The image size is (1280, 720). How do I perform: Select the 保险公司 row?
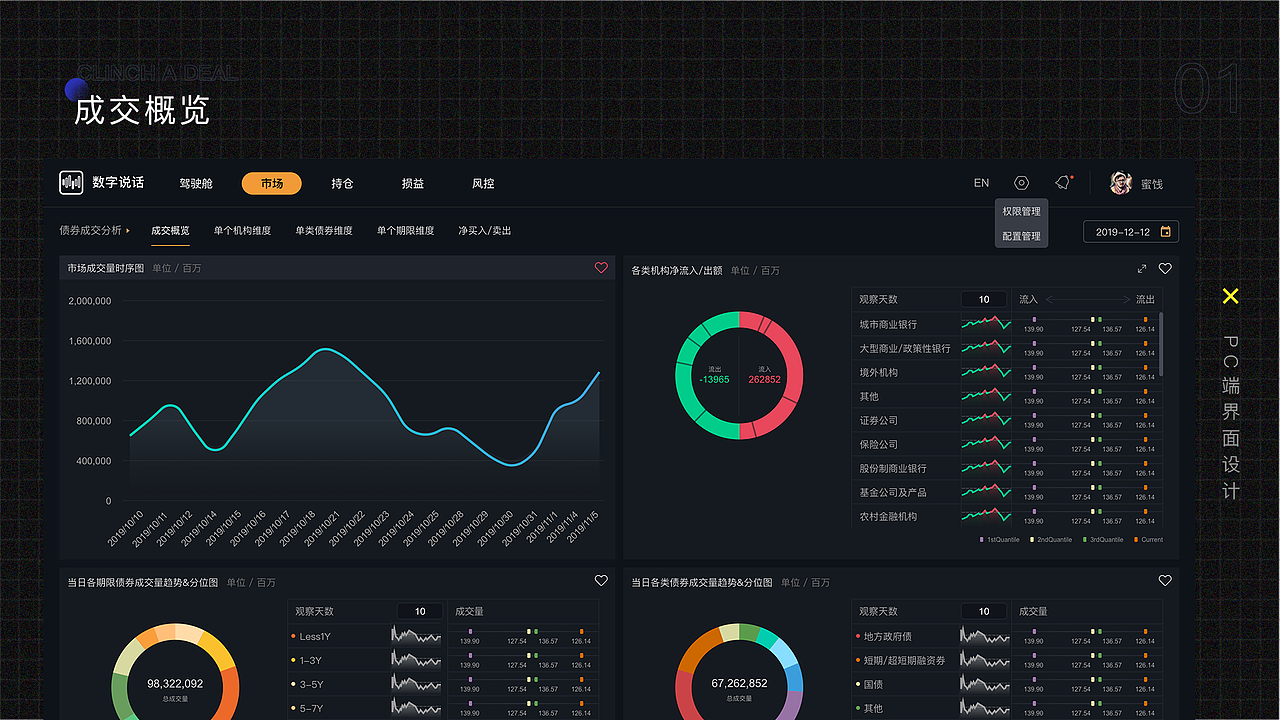pyautogui.click(x=1007, y=444)
